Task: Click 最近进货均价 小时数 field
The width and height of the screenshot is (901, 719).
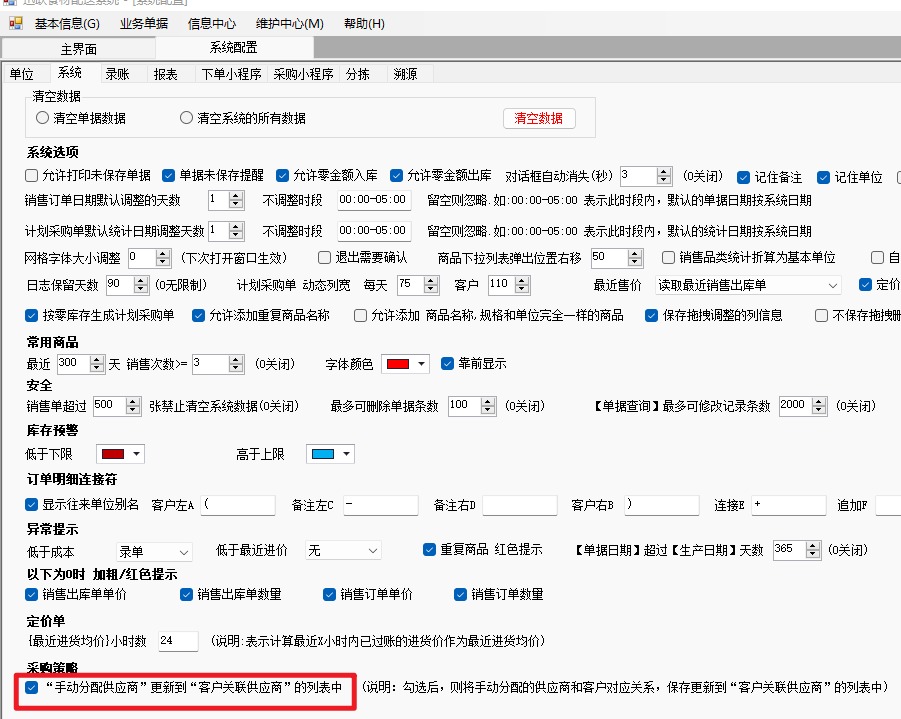Action: tap(179, 641)
